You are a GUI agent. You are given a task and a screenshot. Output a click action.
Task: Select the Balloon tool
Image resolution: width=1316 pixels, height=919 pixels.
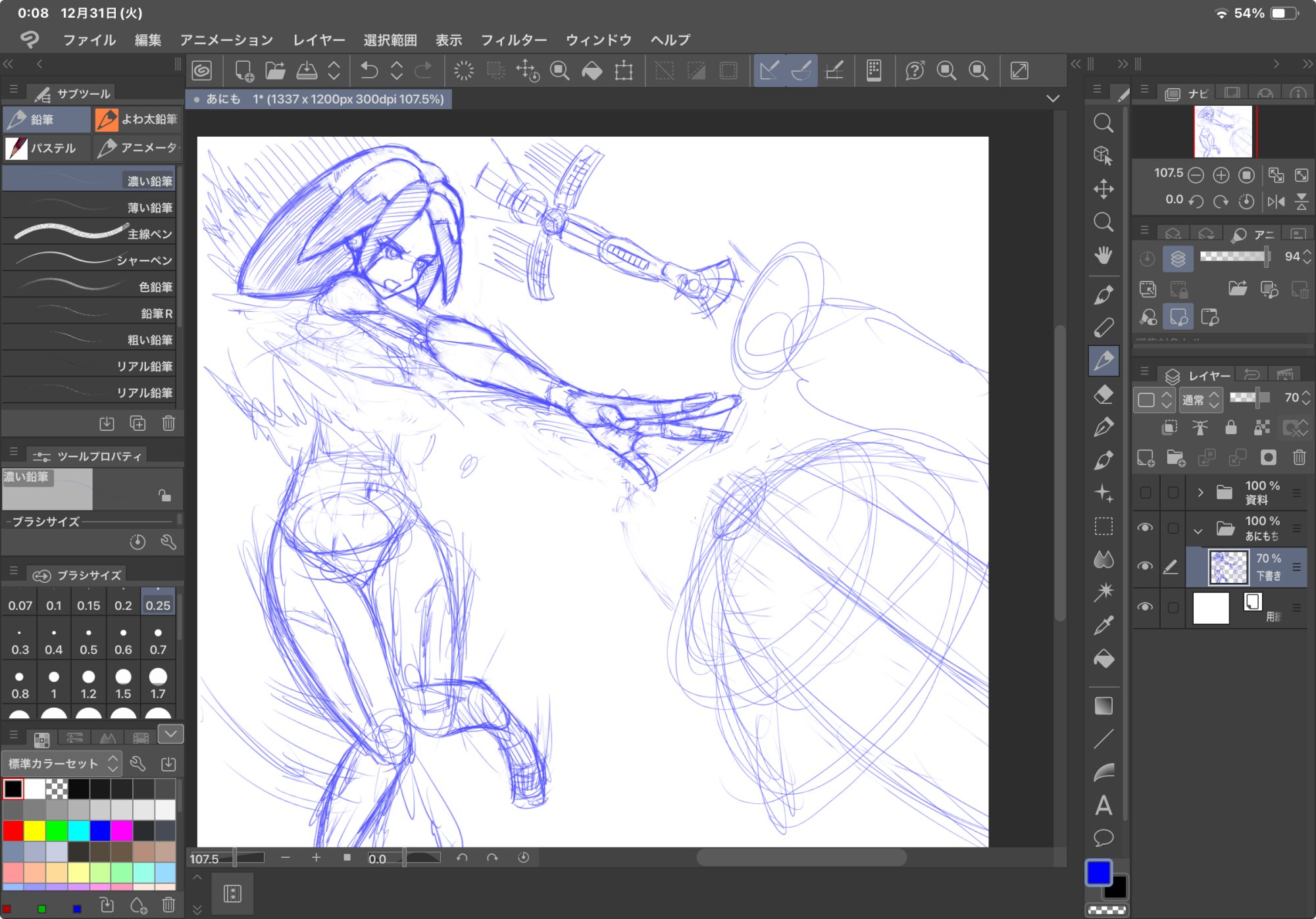1103,838
